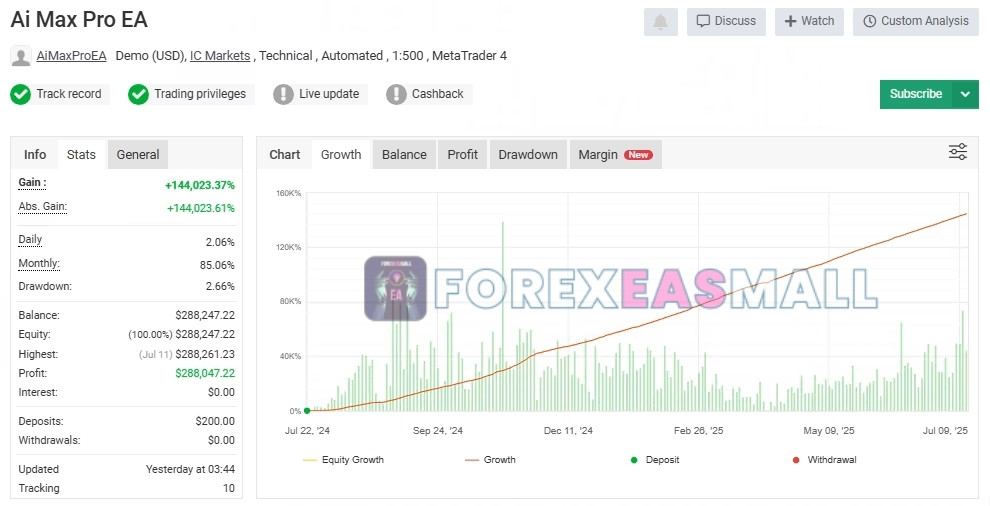Image resolution: width=990 pixels, height=506 pixels.
Task: Toggle Growth legend series
Action: coord(491,460)
